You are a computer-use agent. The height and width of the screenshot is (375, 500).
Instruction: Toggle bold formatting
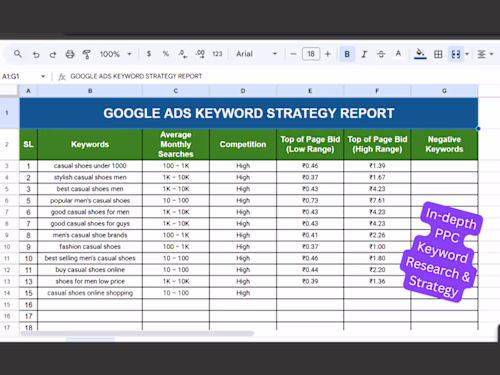click(x=347, y=54)
